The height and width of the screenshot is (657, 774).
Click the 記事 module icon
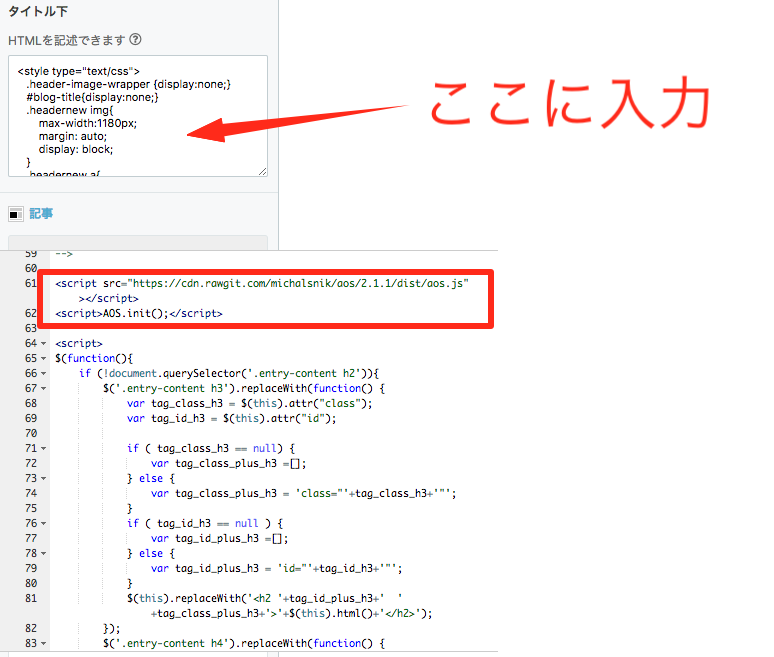pos(16,214)
